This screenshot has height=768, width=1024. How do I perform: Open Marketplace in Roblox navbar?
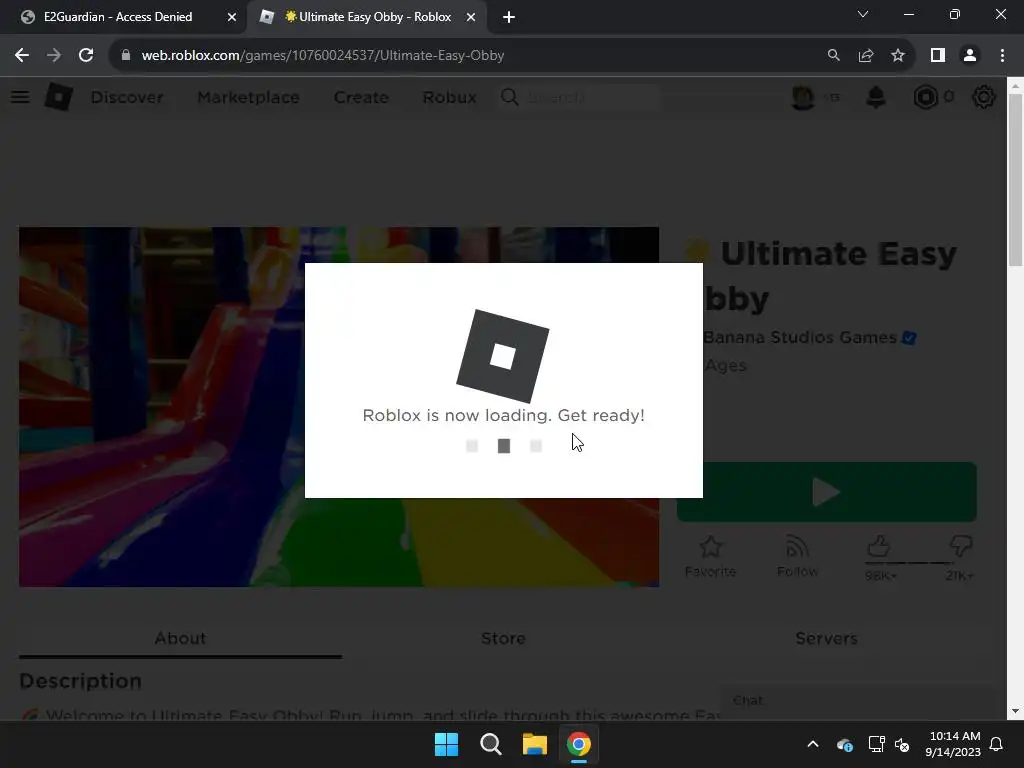(x=248, y=97)
